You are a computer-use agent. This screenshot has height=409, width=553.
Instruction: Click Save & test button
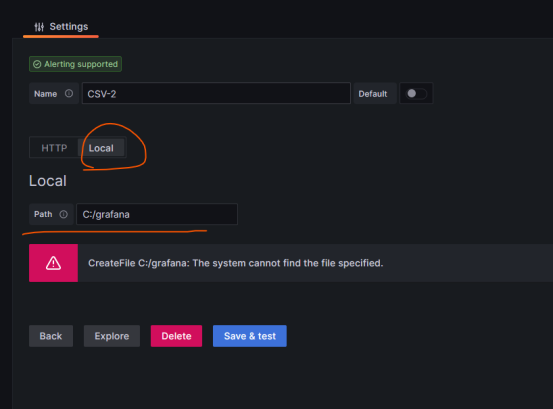[250, 336]
